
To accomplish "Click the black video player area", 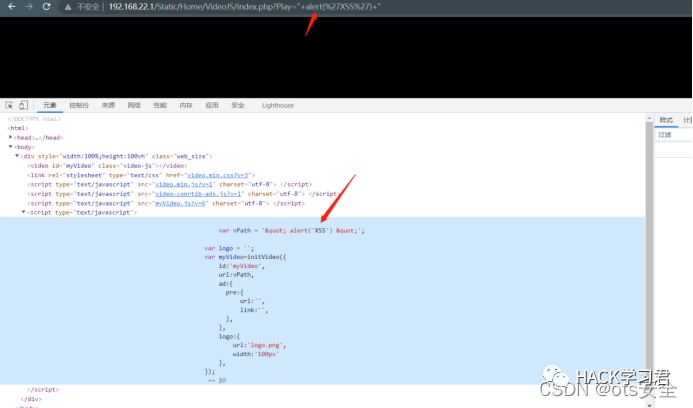I will pos(346,57).
